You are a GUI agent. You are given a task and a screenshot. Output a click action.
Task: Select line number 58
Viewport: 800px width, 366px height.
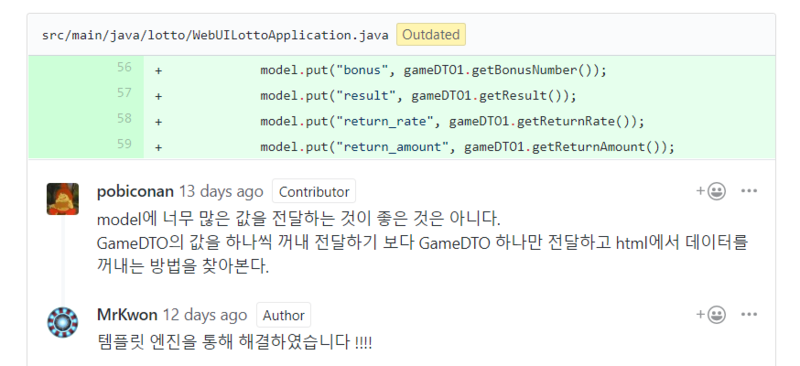pyautogui.click(x=124, y=118)
